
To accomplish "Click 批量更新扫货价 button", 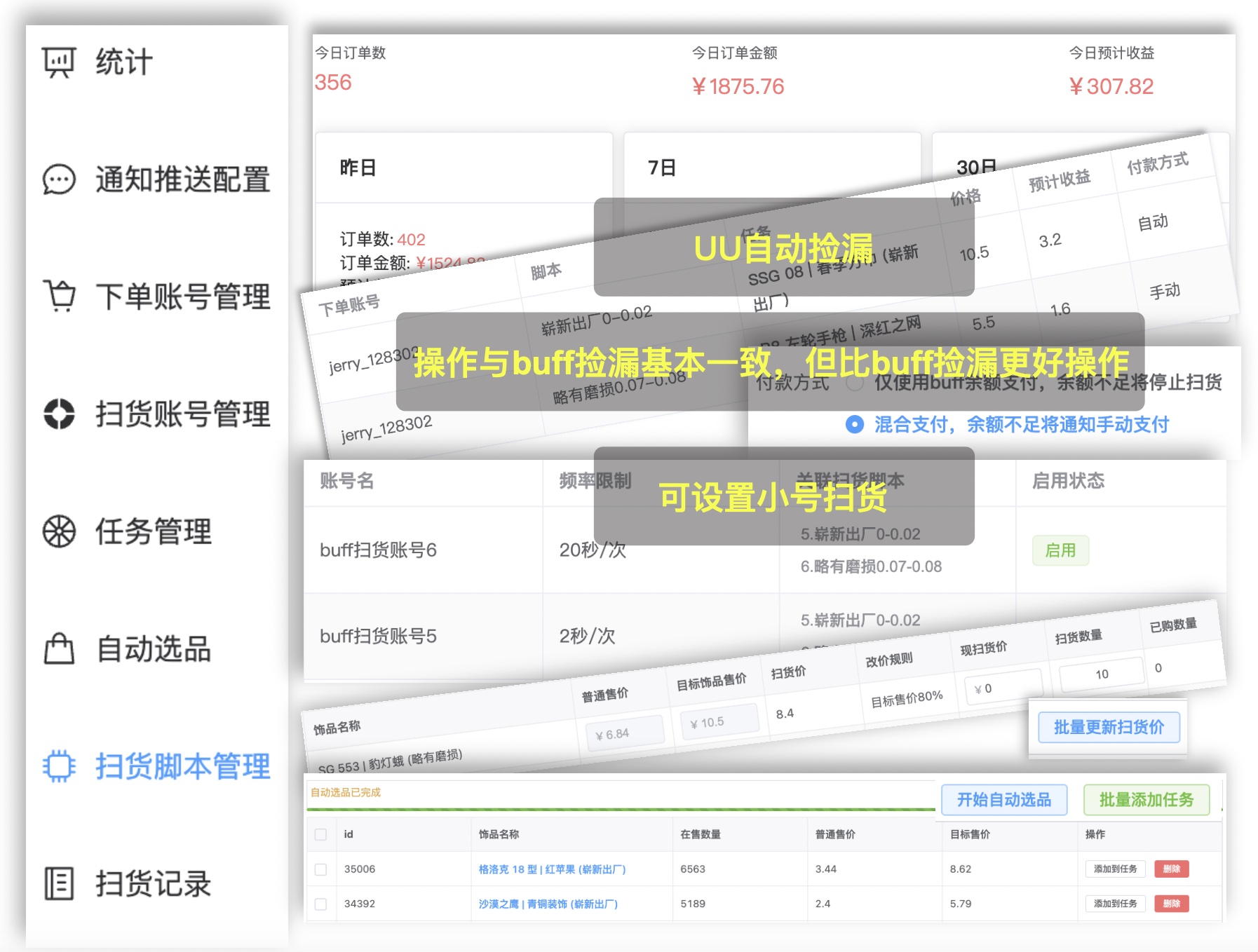I will (x=1109, y=728).
